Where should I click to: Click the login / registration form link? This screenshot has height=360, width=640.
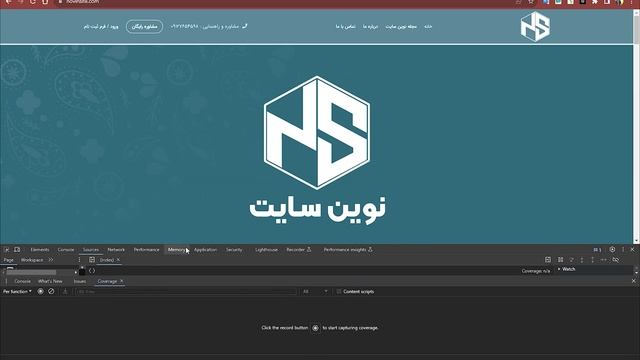click(x=101, y=27)
